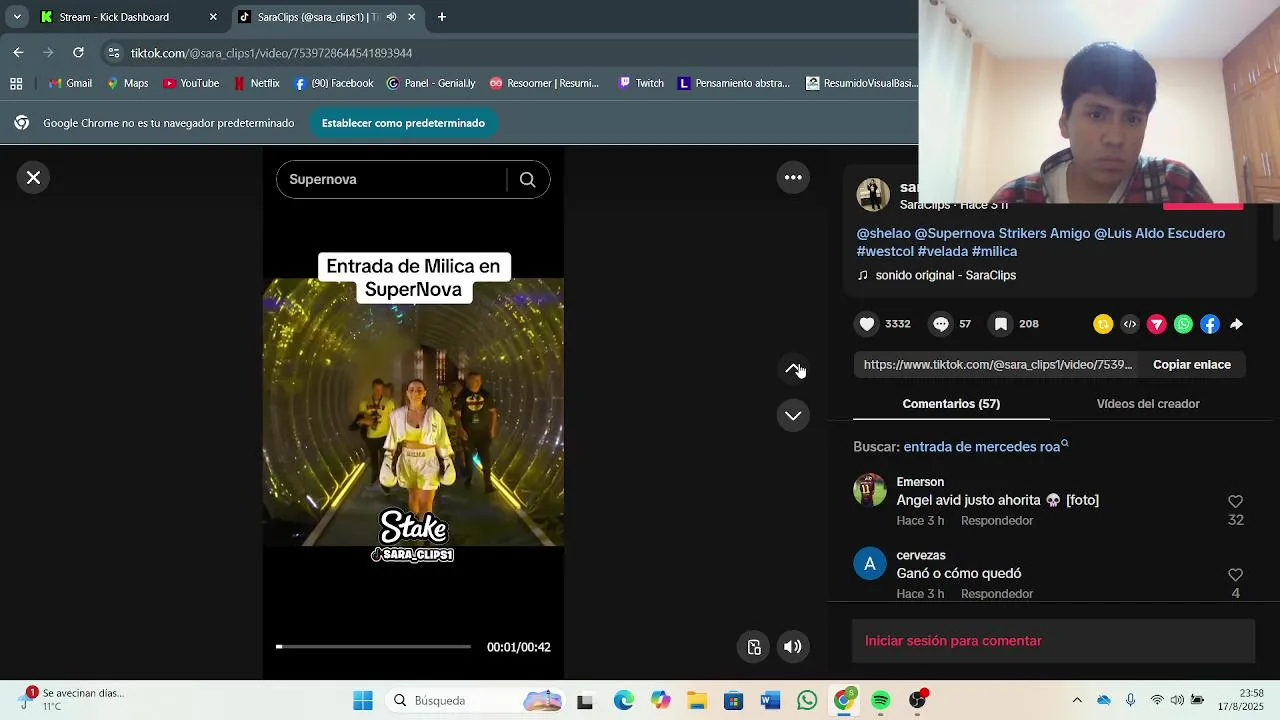Save video with bookmark icon

(1000, 324)
